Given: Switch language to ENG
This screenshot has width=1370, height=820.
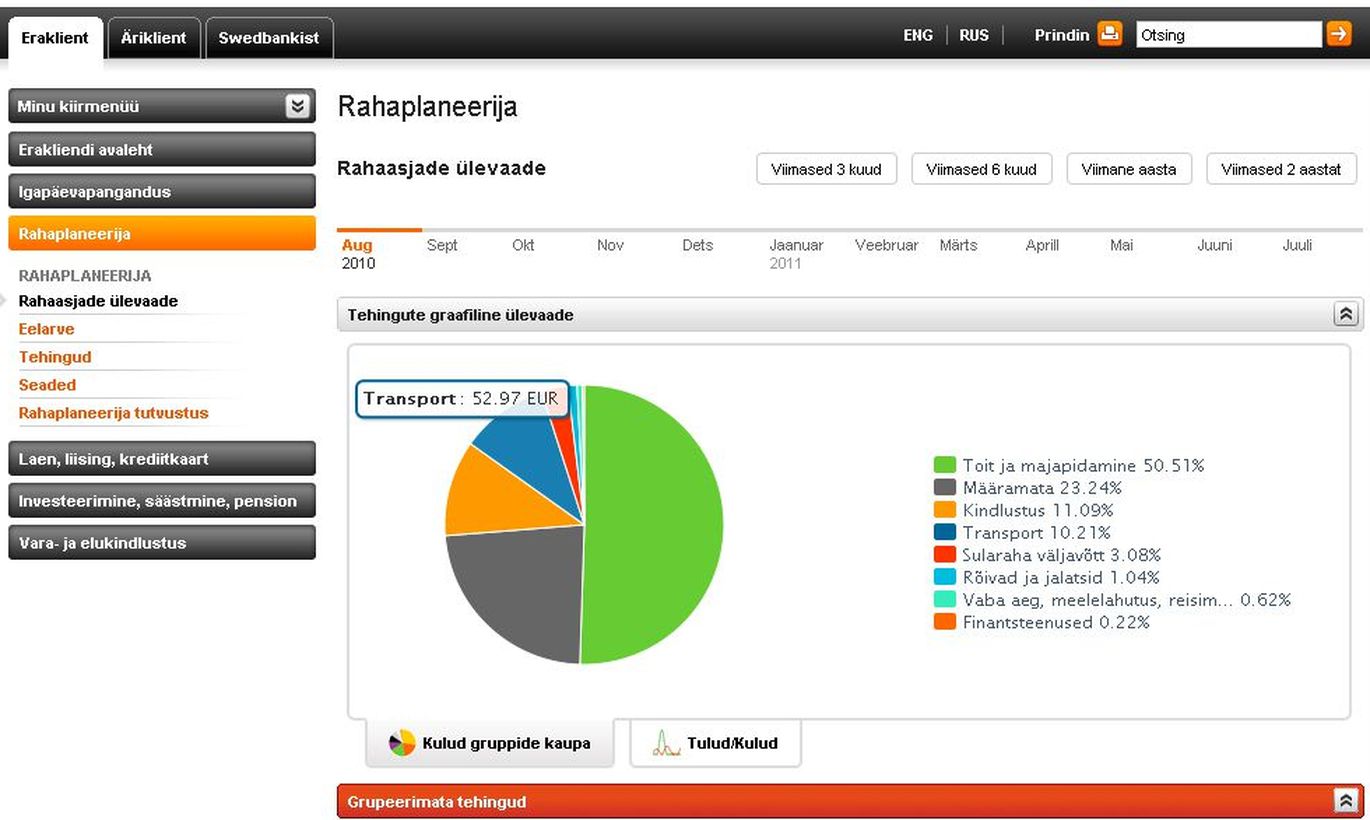Looking at the screenshot, I should 918,35.
